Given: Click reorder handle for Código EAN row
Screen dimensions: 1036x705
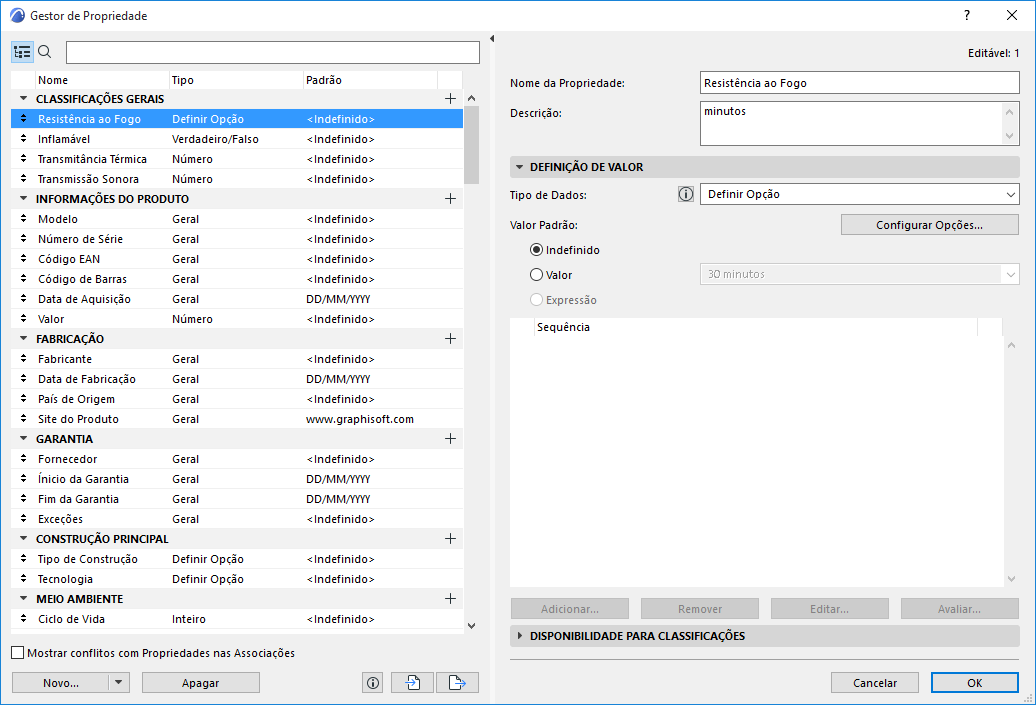Looking at the screenshot, I should pyautogui.click(x=24, y=259).
